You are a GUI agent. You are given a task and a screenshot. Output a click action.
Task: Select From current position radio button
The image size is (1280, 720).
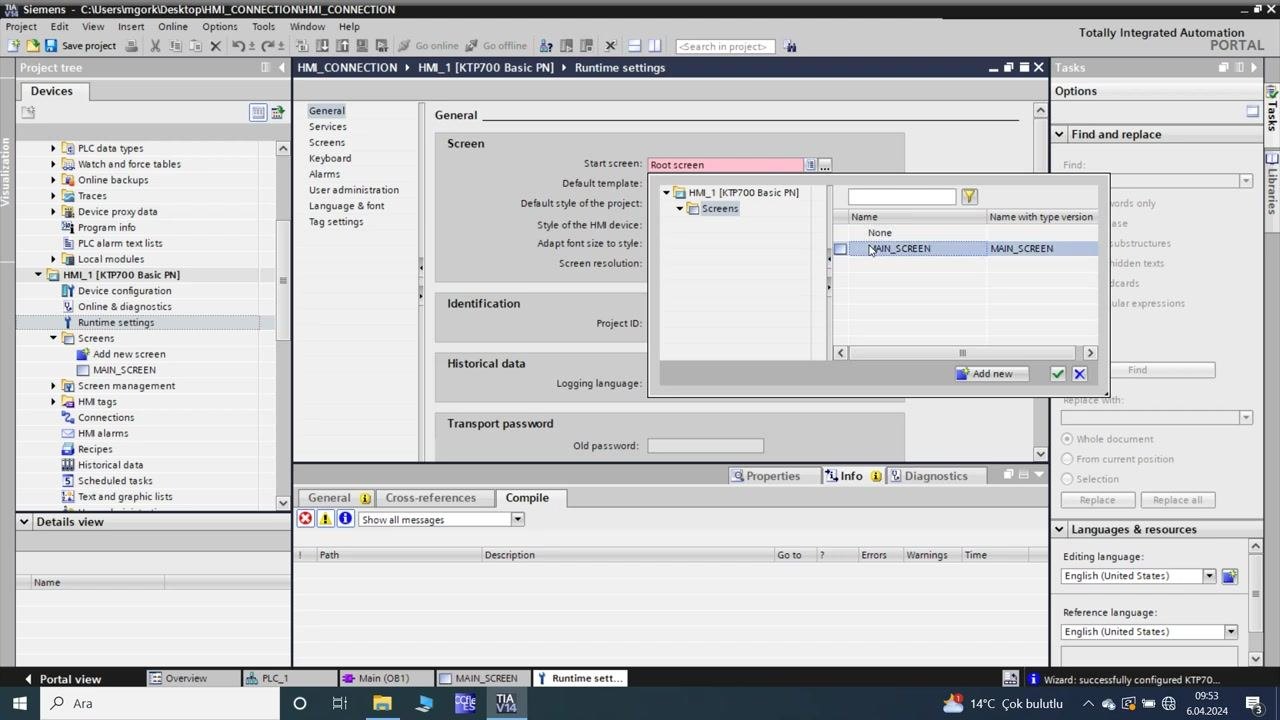(x=1067, y=459)
